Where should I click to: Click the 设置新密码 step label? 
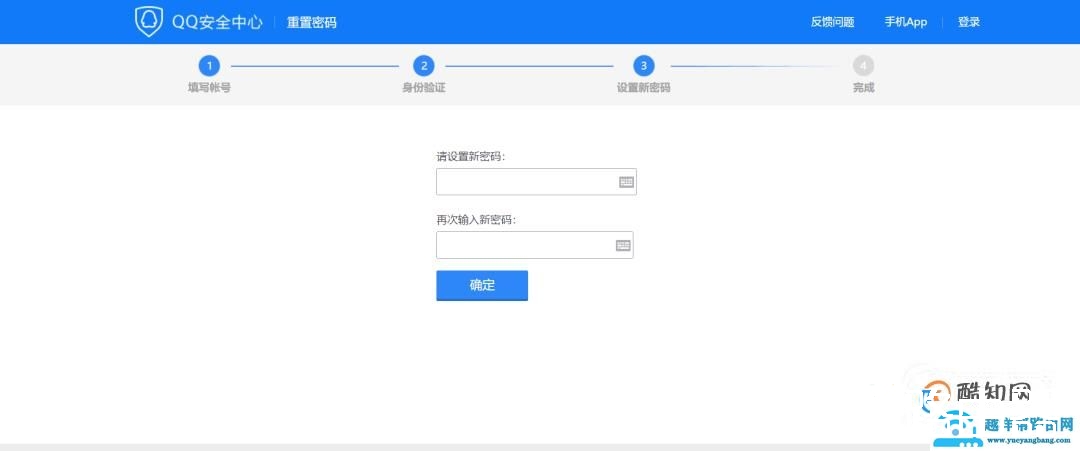point(643,88)
